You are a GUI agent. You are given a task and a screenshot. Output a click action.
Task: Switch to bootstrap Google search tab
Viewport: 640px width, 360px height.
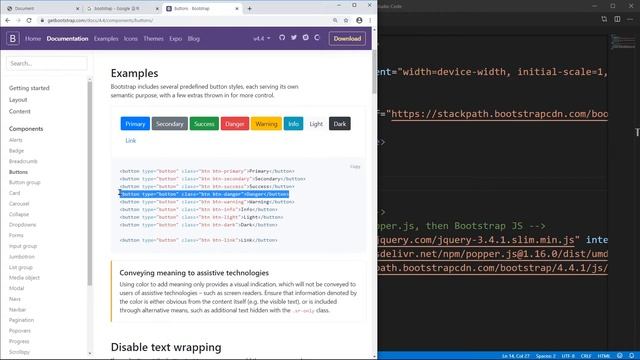pyautogui.click(x=122, y=9)
